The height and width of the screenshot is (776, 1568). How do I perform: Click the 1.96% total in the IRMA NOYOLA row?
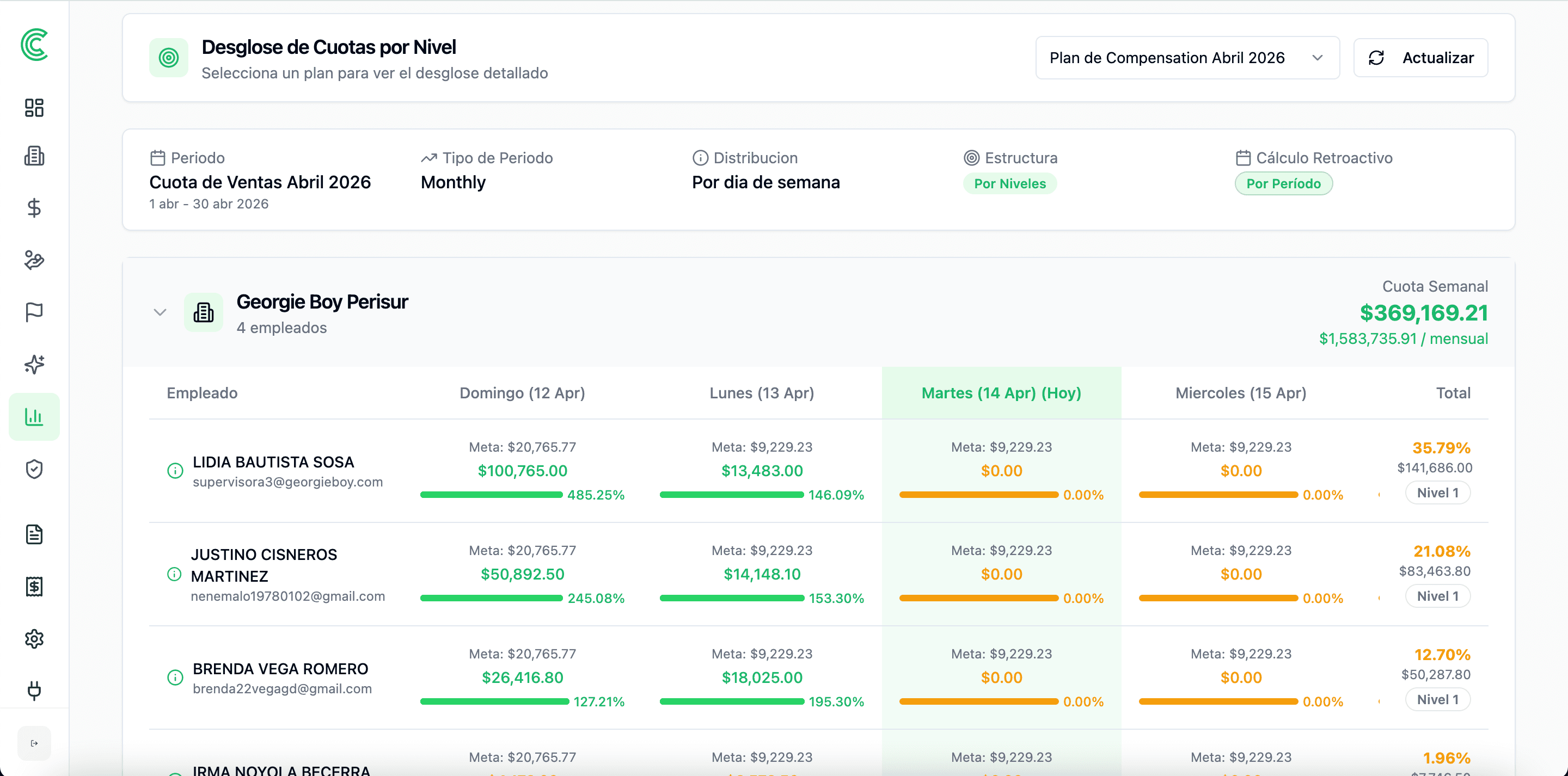click(1446, 759)
